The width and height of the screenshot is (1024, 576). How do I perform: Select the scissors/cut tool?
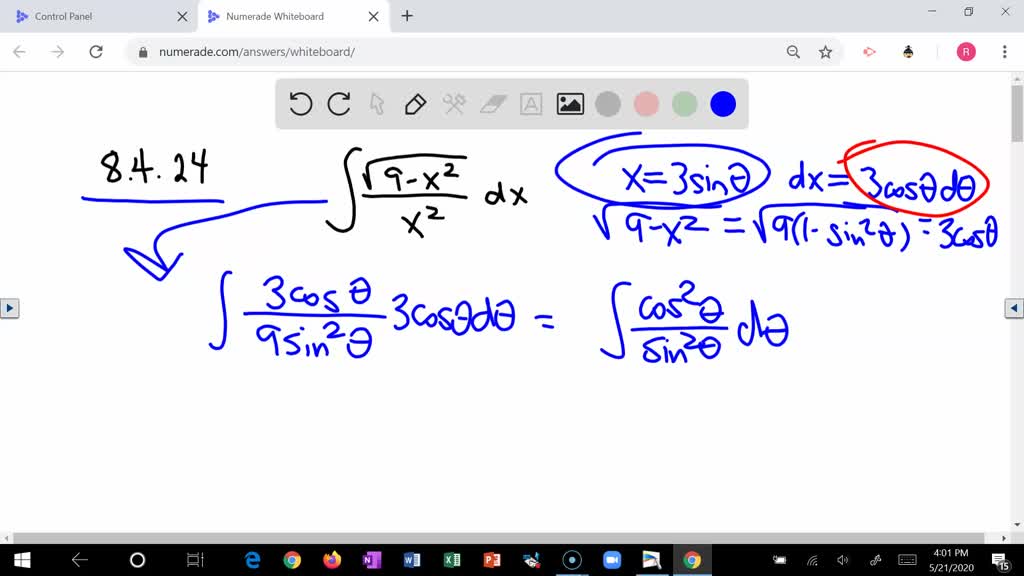click(x=454, y=103)
